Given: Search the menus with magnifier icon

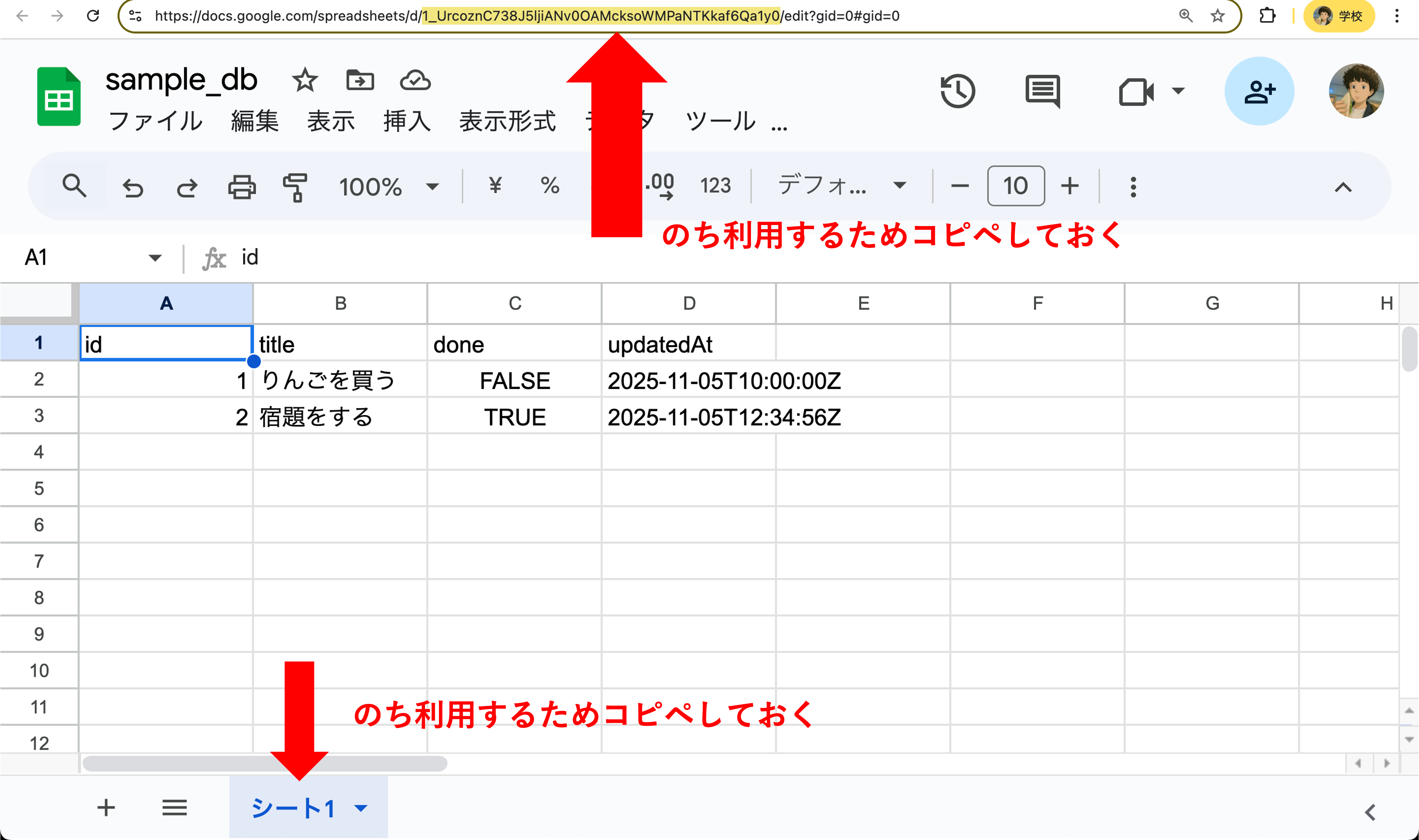Looking at the screenshot, I should click(74, 186).
